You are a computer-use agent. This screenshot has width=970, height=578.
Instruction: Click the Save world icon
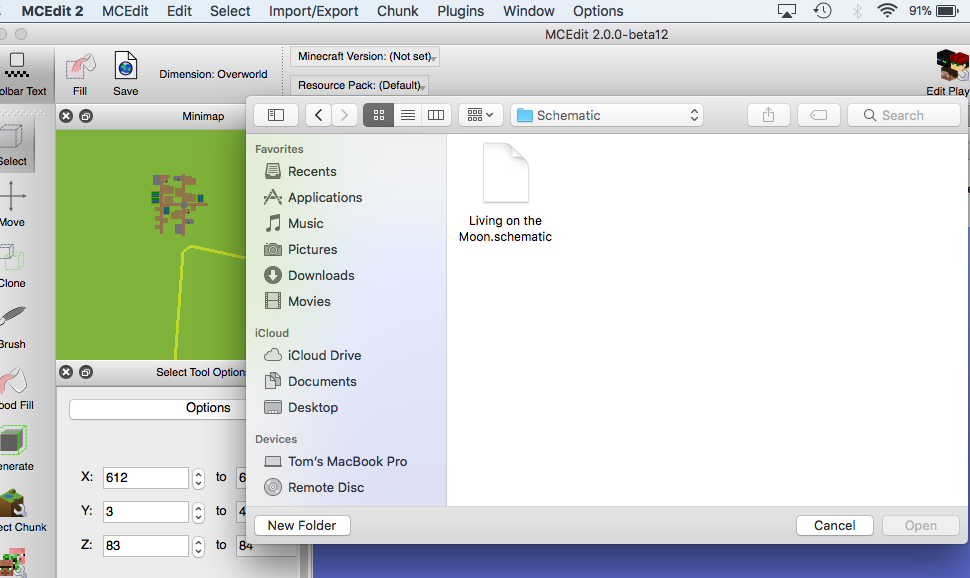[126, 74]
